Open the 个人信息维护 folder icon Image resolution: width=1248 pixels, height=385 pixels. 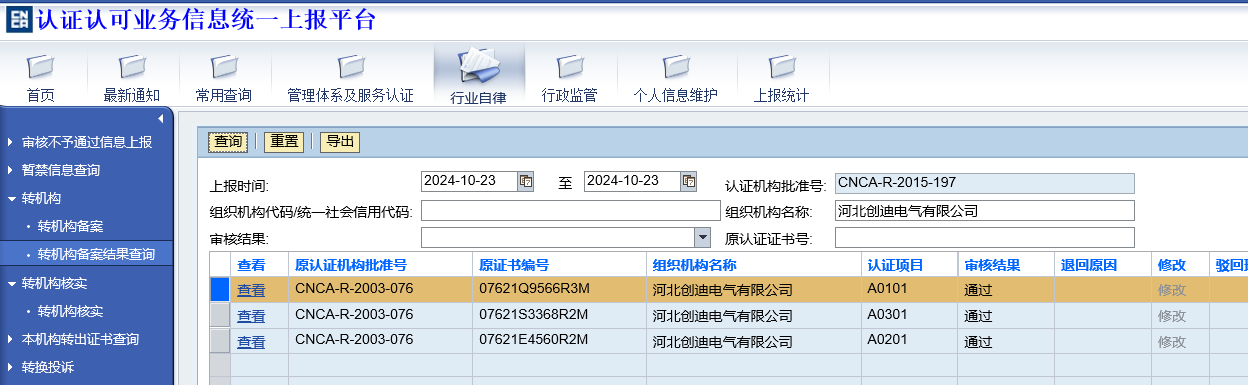[676, 66]
